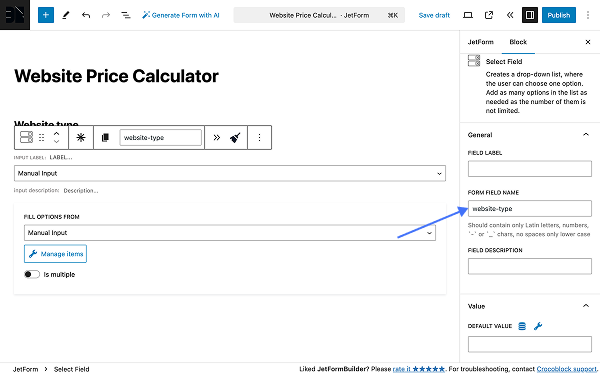Viewport: 600px width, 375px height.
Task: Click the Field Description input
Action: point(530,266)
